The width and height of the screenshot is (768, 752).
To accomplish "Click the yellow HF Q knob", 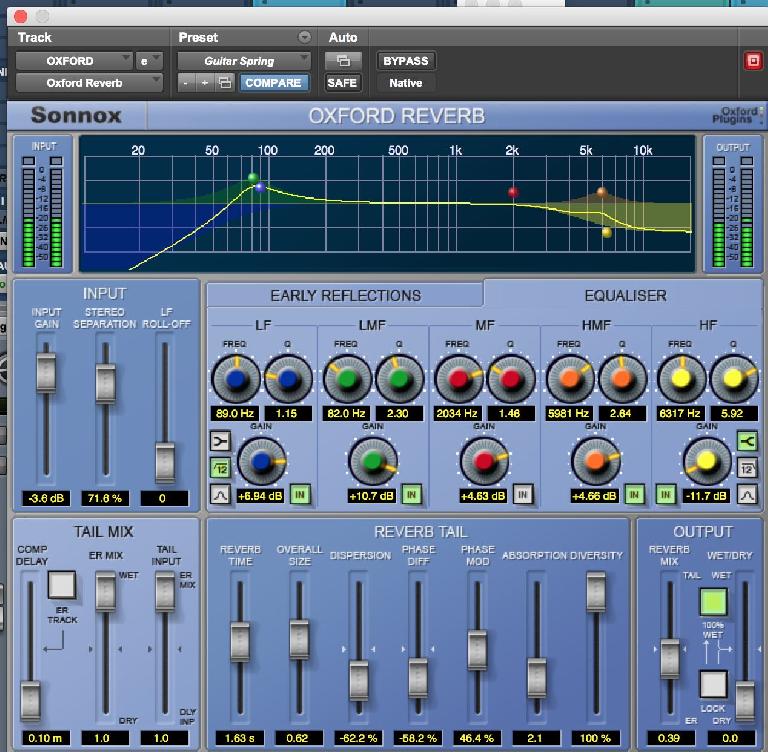I will [734, 379].
